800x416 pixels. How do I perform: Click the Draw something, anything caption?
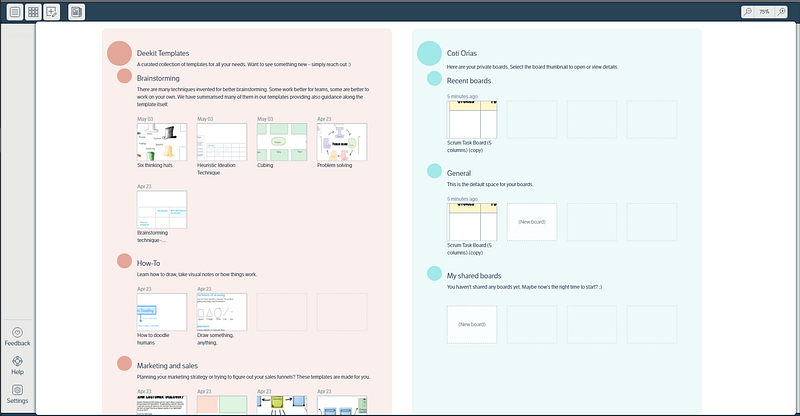click(x=215, y=339)
